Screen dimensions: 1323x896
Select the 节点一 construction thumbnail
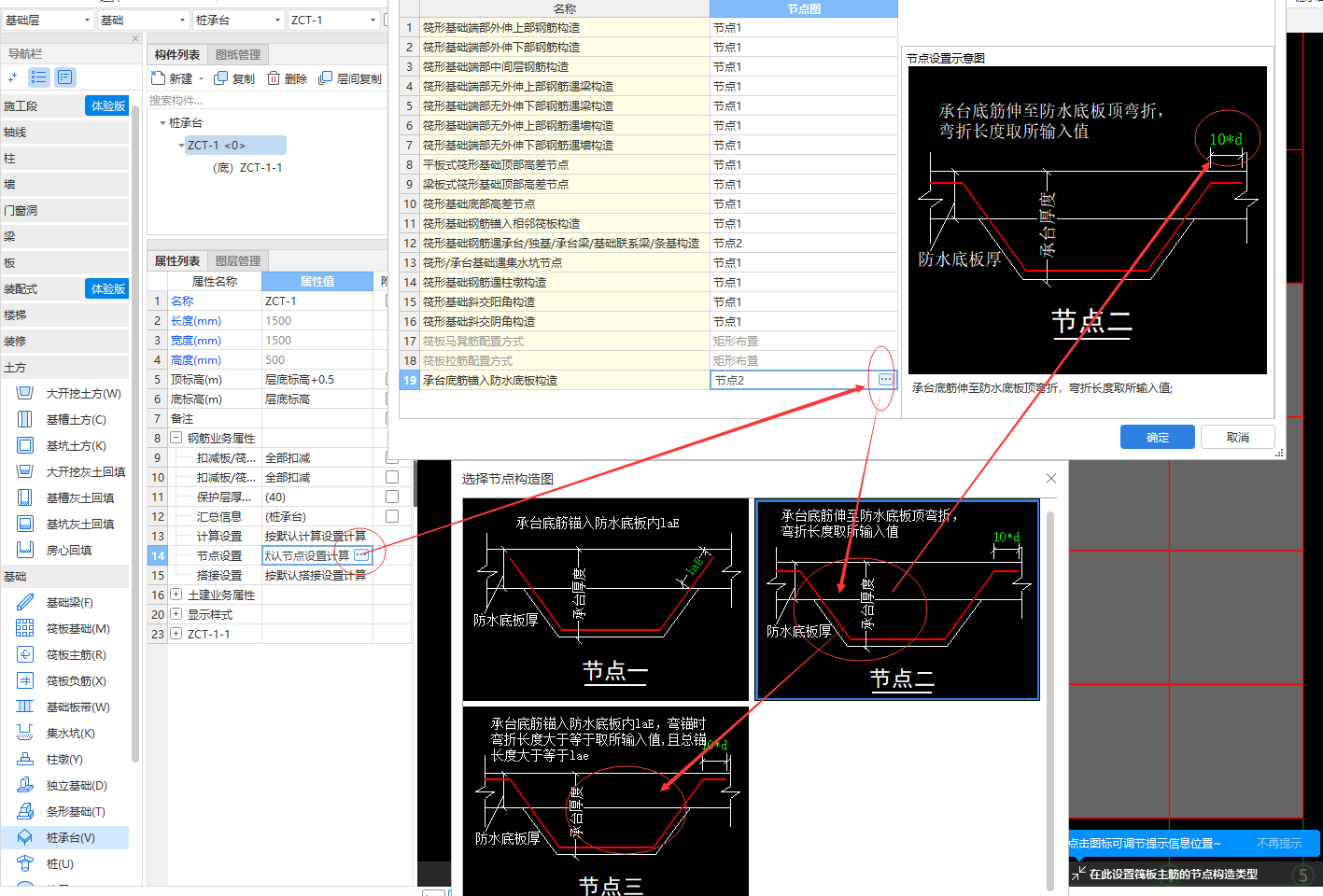click(x=606, y=599)
